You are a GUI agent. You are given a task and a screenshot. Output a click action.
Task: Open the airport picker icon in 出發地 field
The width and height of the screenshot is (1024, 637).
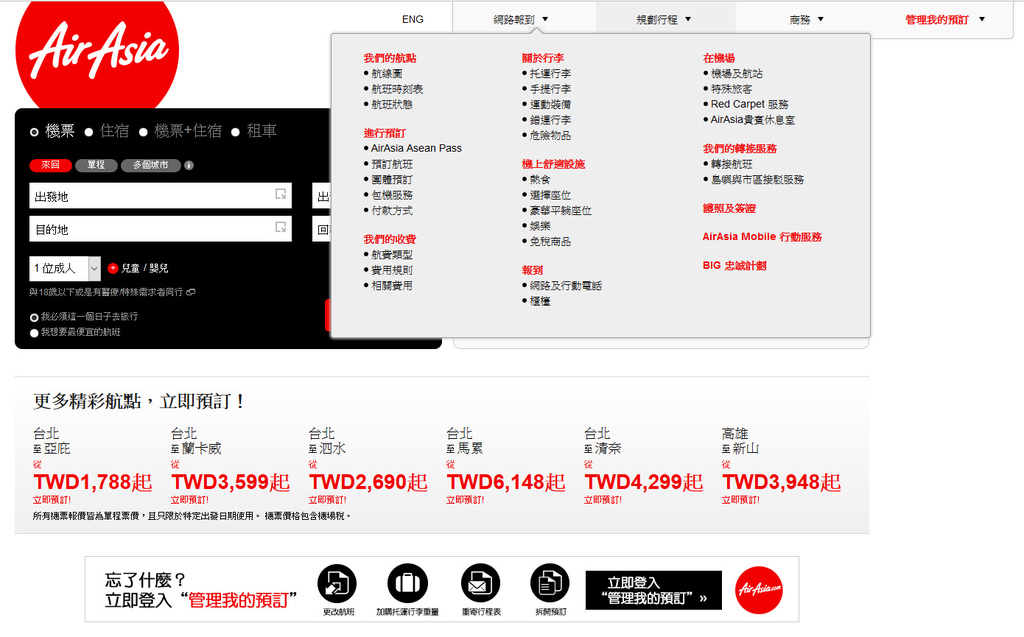tap(281, 194)
